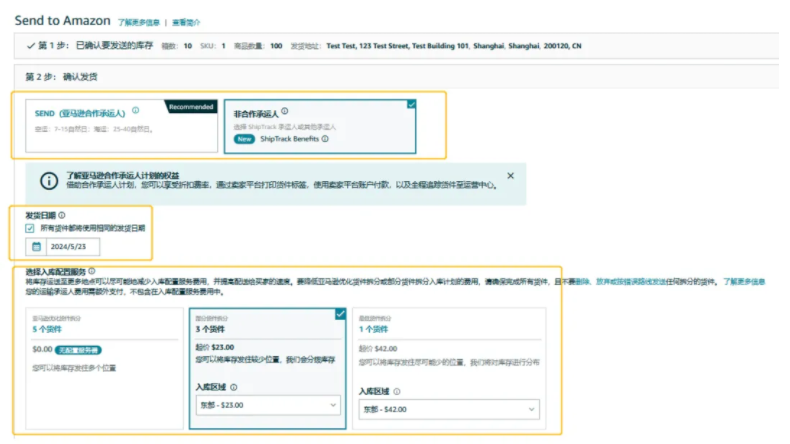Click the 无配置服务费 badge next to $0.00
Image resolution: width=790 pixels, height=444 pixels.
[x=78, y=350]
